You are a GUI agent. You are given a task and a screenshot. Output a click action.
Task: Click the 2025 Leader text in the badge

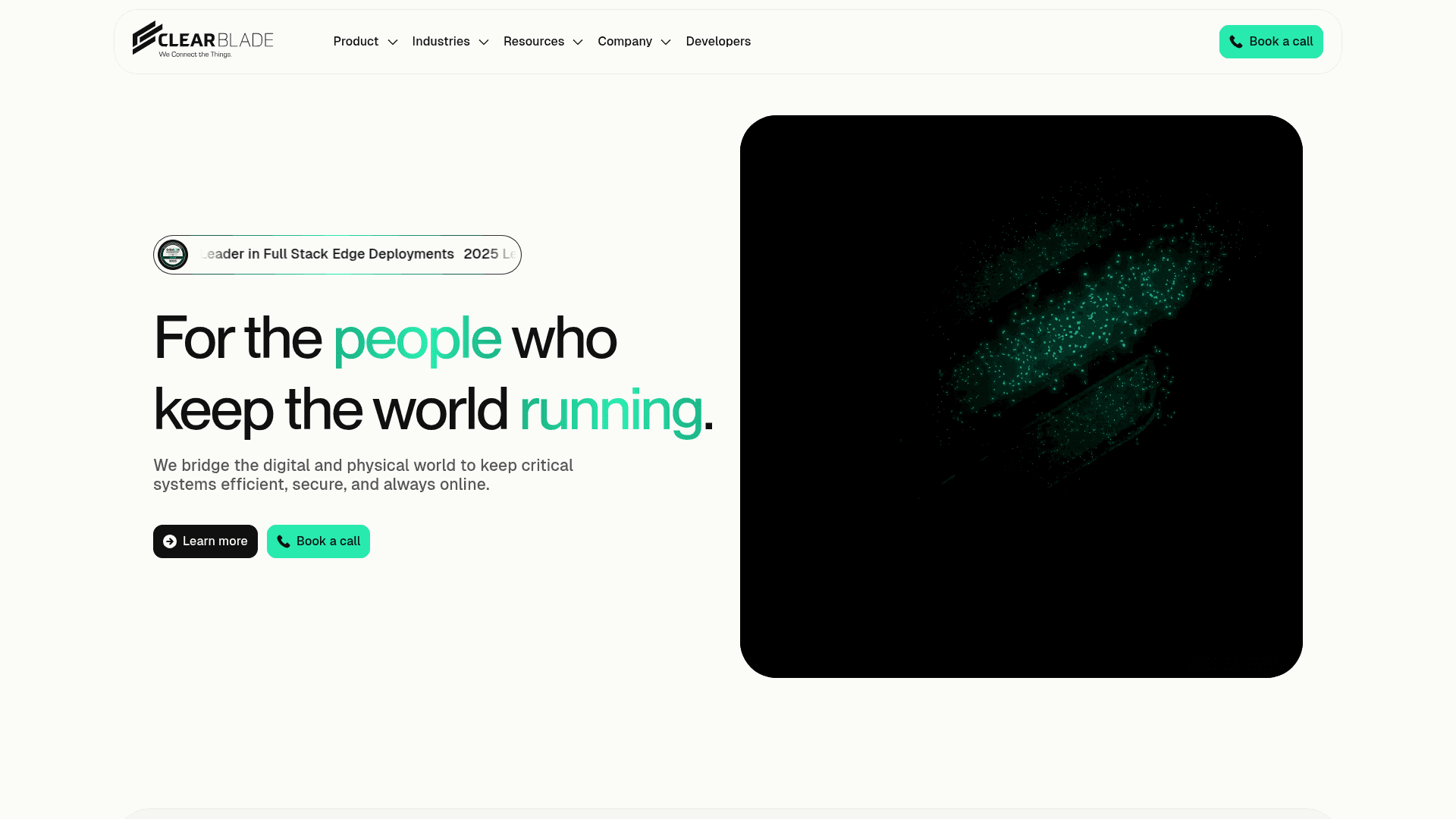pyautogui.click(x=485, y=254)
